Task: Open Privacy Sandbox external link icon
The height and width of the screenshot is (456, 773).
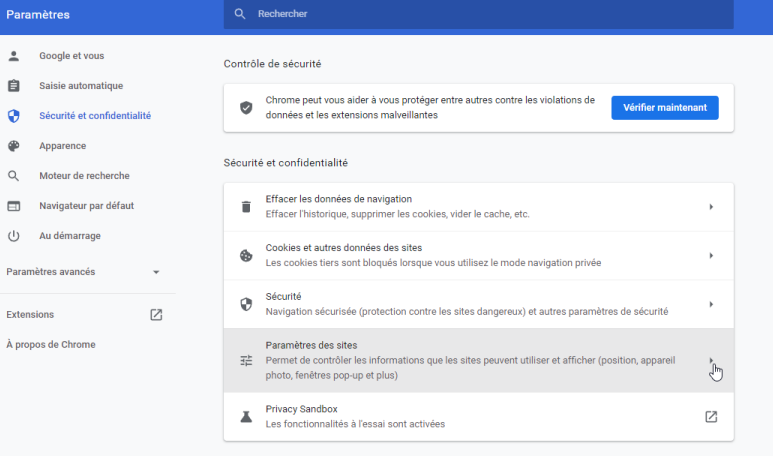Action: point(711,416)
